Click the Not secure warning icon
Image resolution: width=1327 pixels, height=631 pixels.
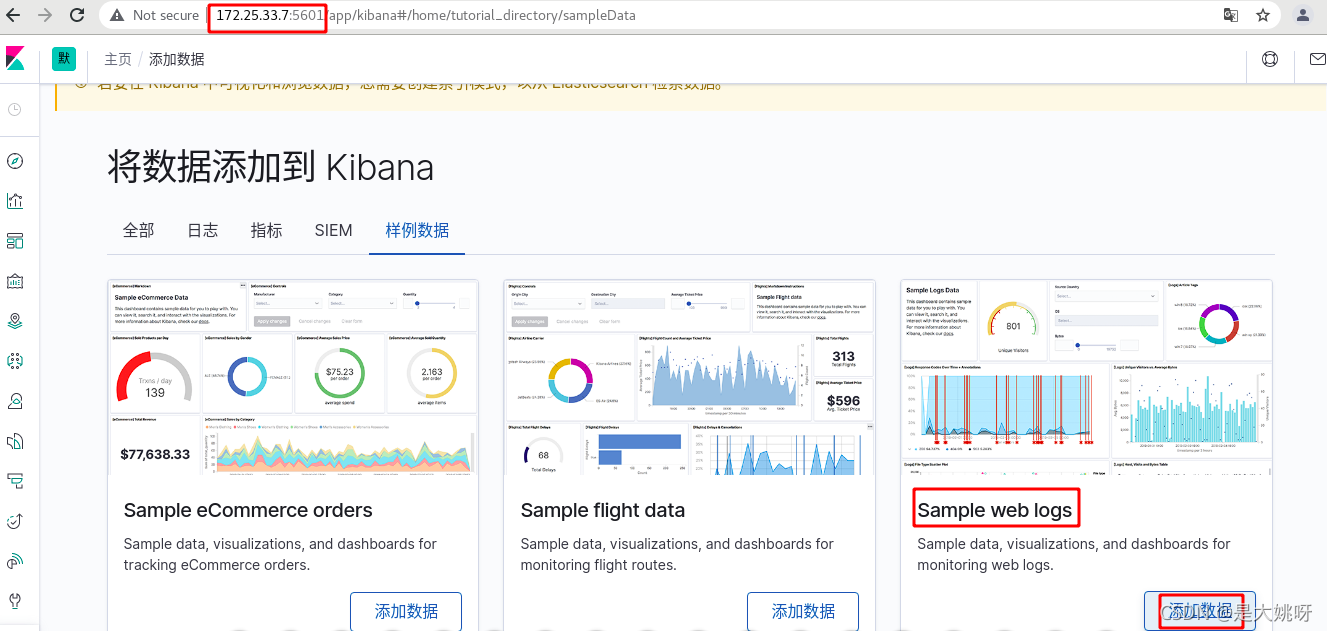tap(118, 16)
